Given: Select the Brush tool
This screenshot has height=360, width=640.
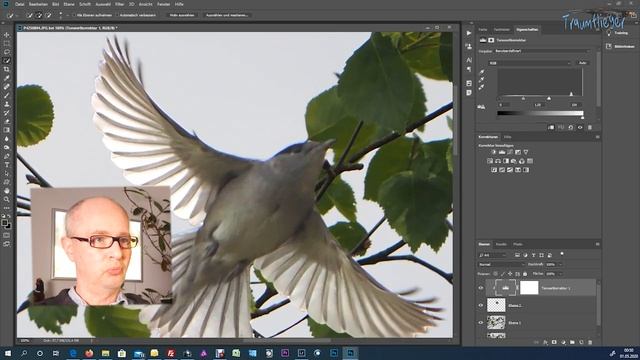Looking at the screenshot, I should pyautogui.click(x=7, y=95).
